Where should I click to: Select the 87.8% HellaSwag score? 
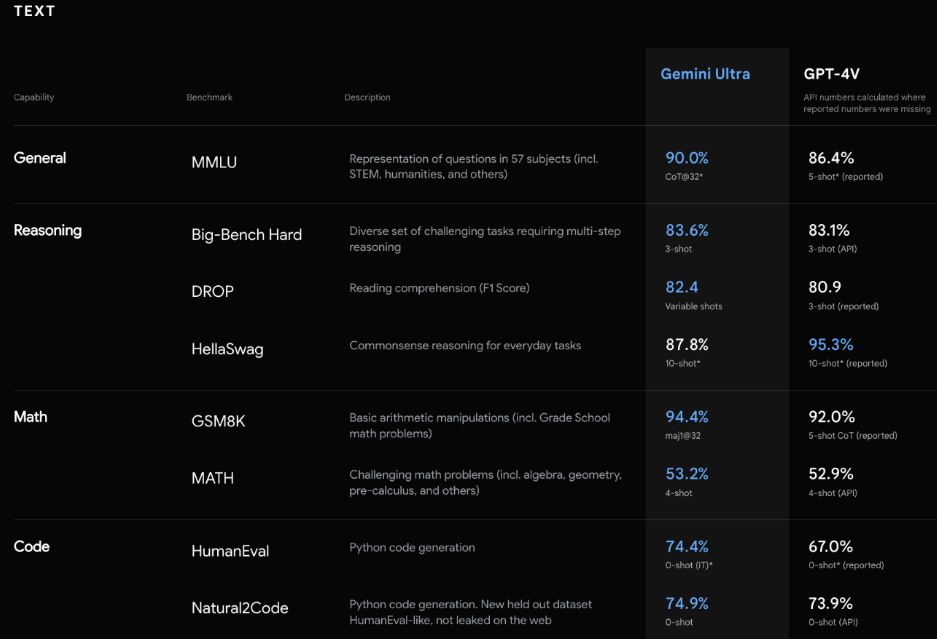tap(687, 344)
